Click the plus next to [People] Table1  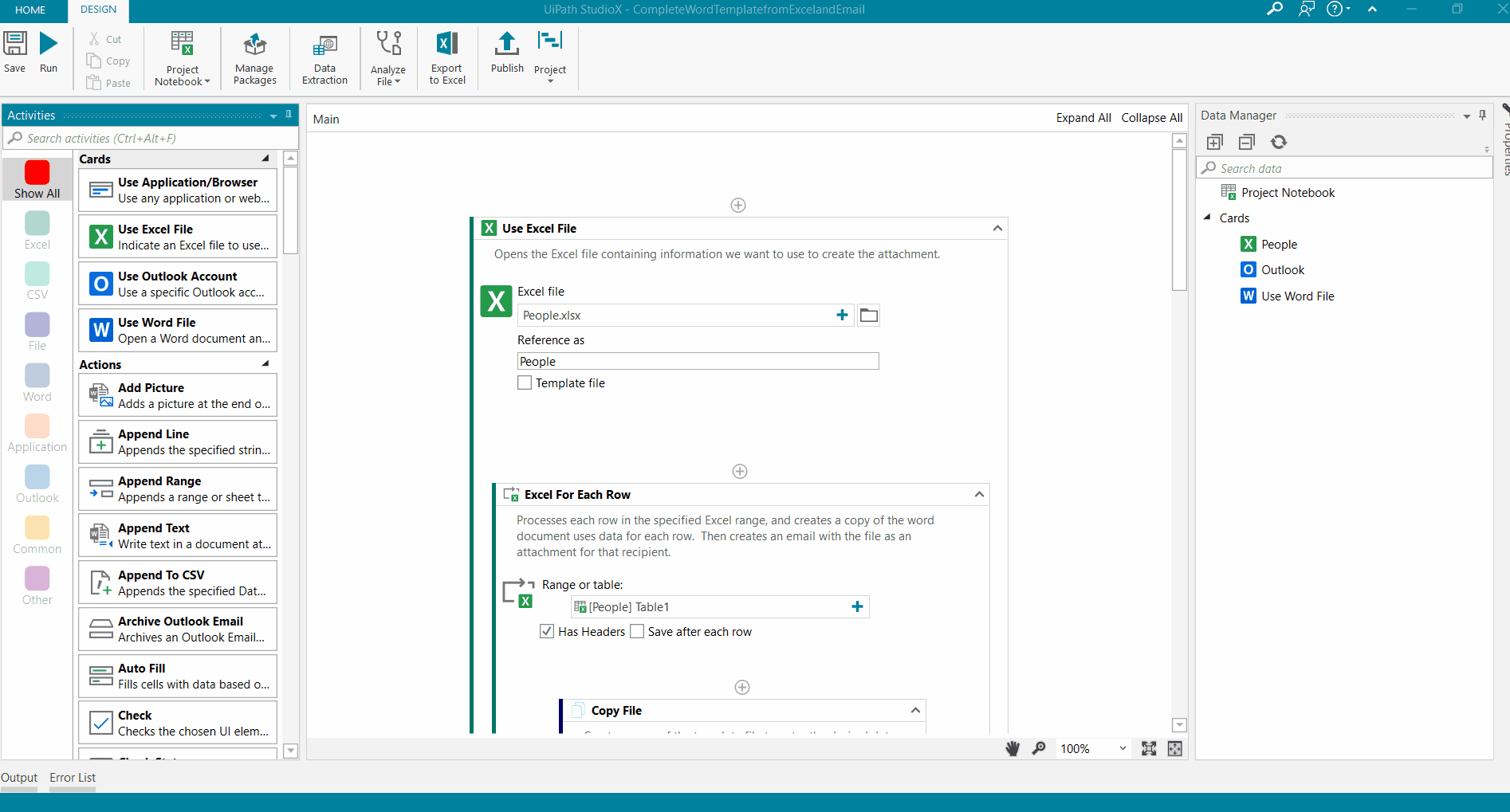[x=857, y=606]
